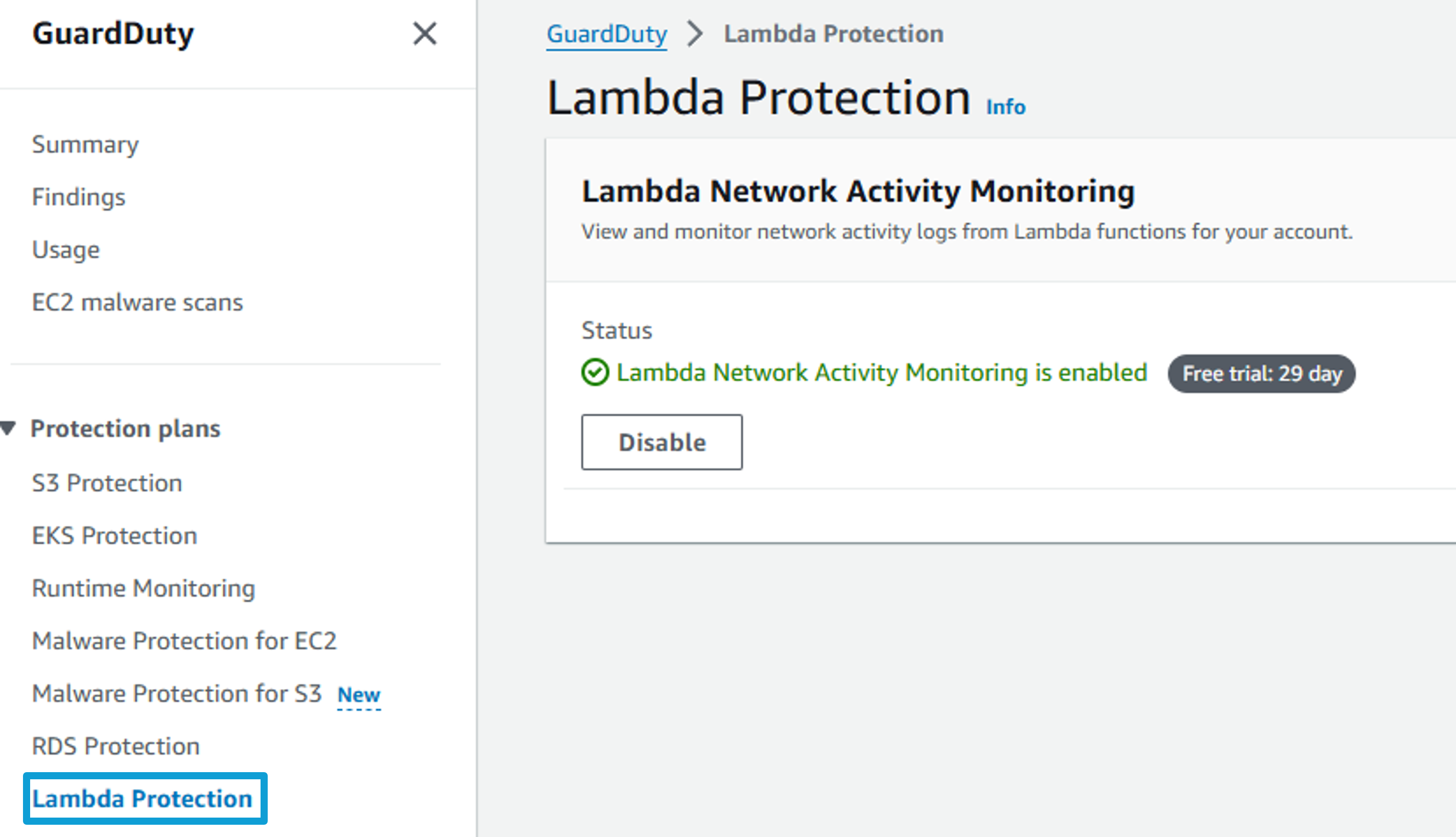Click the New badge beside Malware Protection for S3
Image resolution: width=1456 pixels, height=837 pixels.
(359, 695)
